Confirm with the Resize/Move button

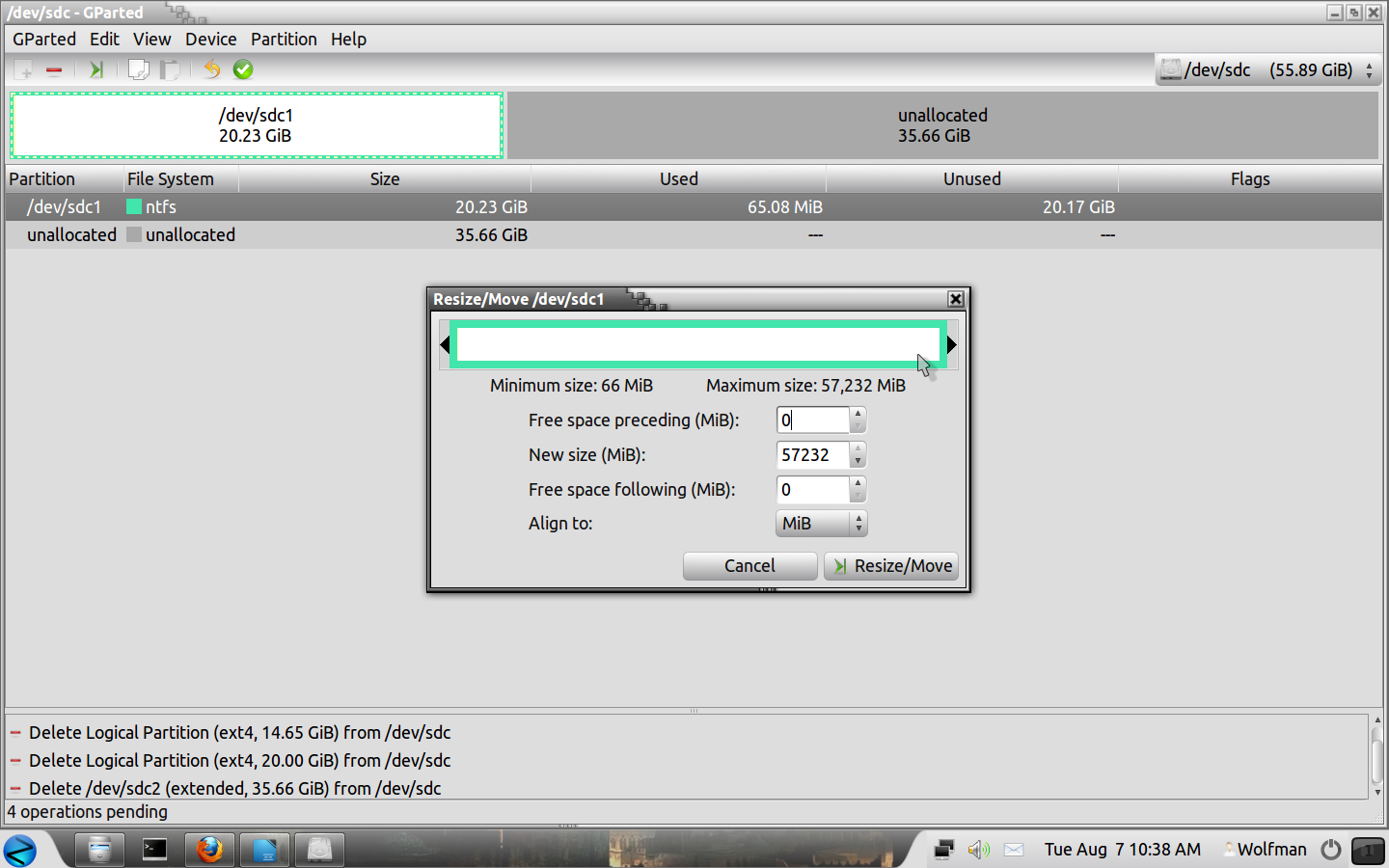click(891, 566)
